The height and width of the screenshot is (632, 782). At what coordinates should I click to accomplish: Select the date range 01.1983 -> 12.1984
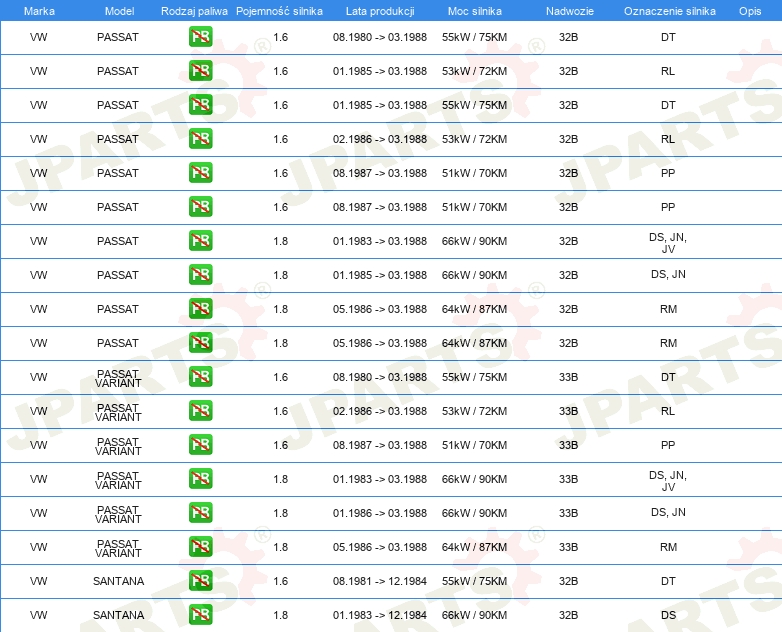pos(380,615)
